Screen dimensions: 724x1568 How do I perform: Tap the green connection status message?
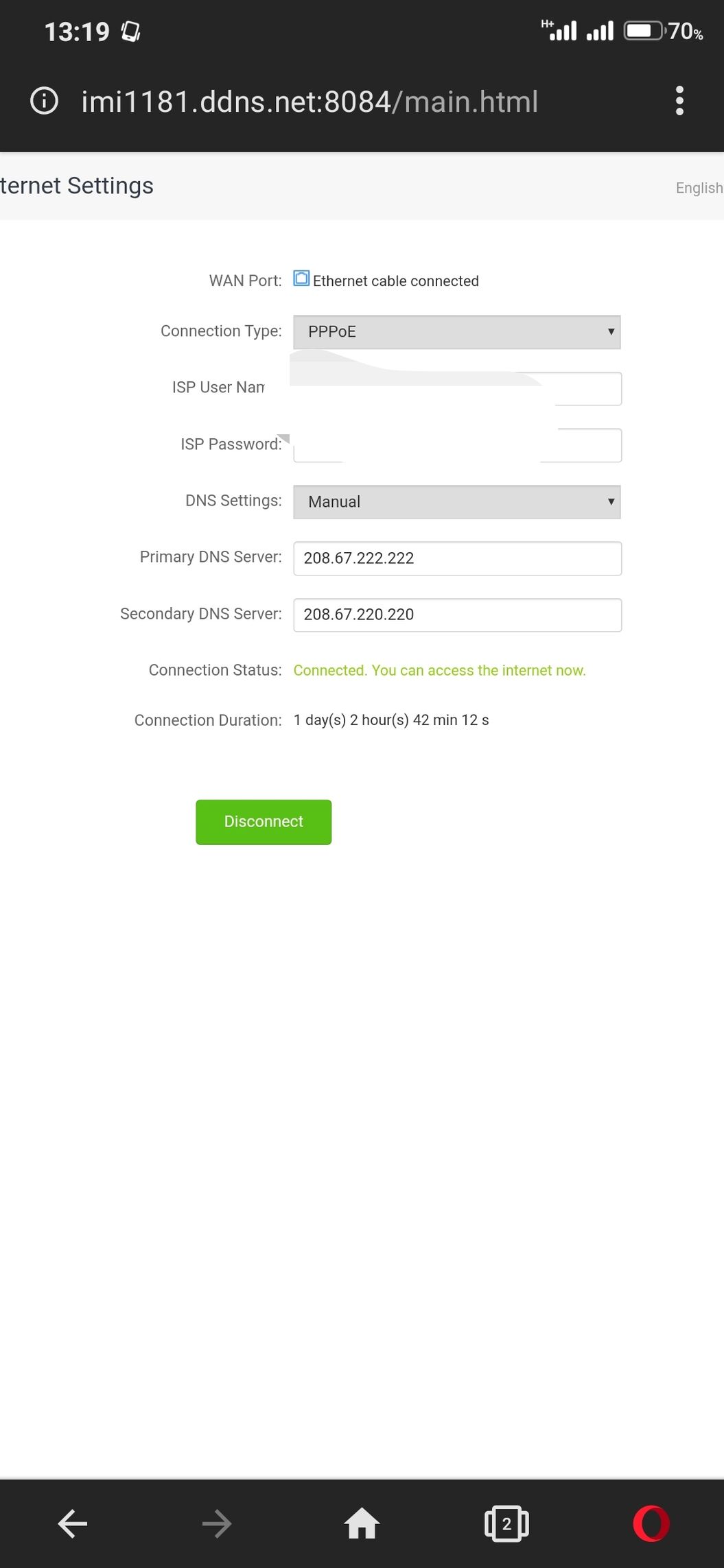tap(440, 670)
